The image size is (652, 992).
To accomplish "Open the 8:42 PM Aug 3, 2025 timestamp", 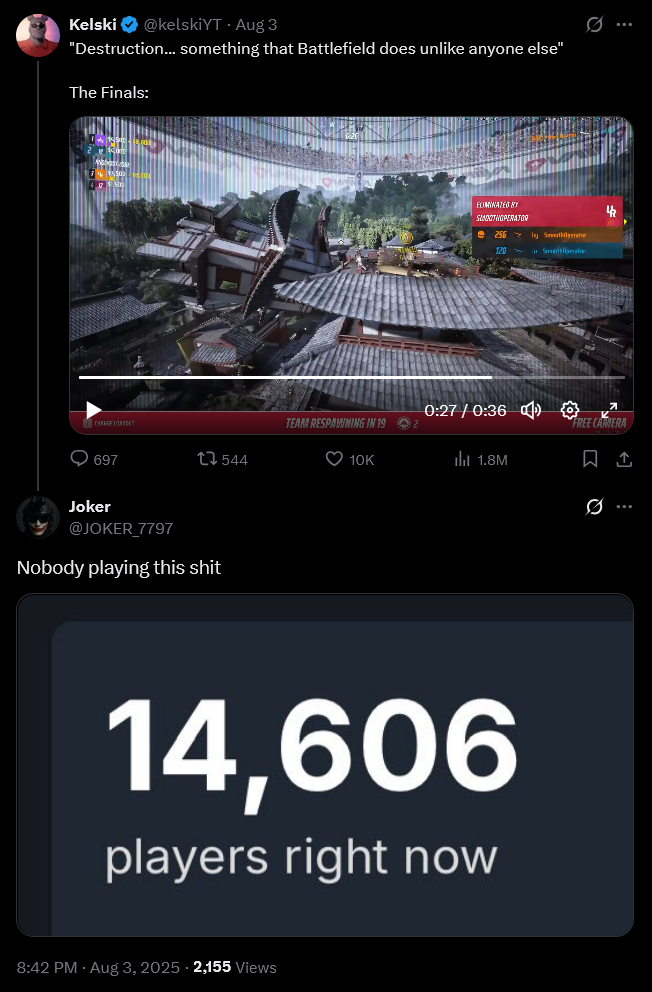I will [x=98, y=967].
